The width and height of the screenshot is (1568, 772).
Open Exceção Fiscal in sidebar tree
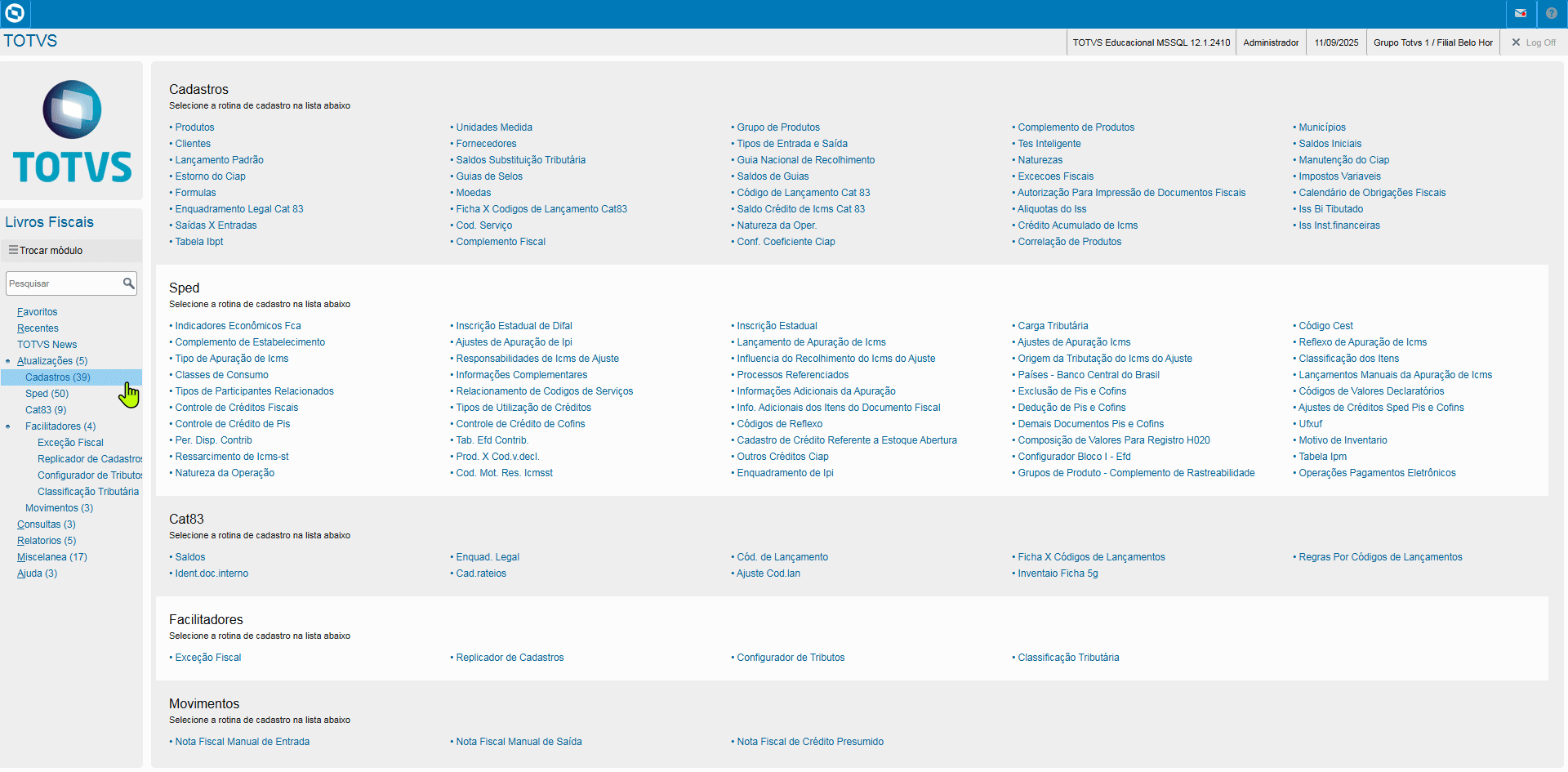coord(70,443)
